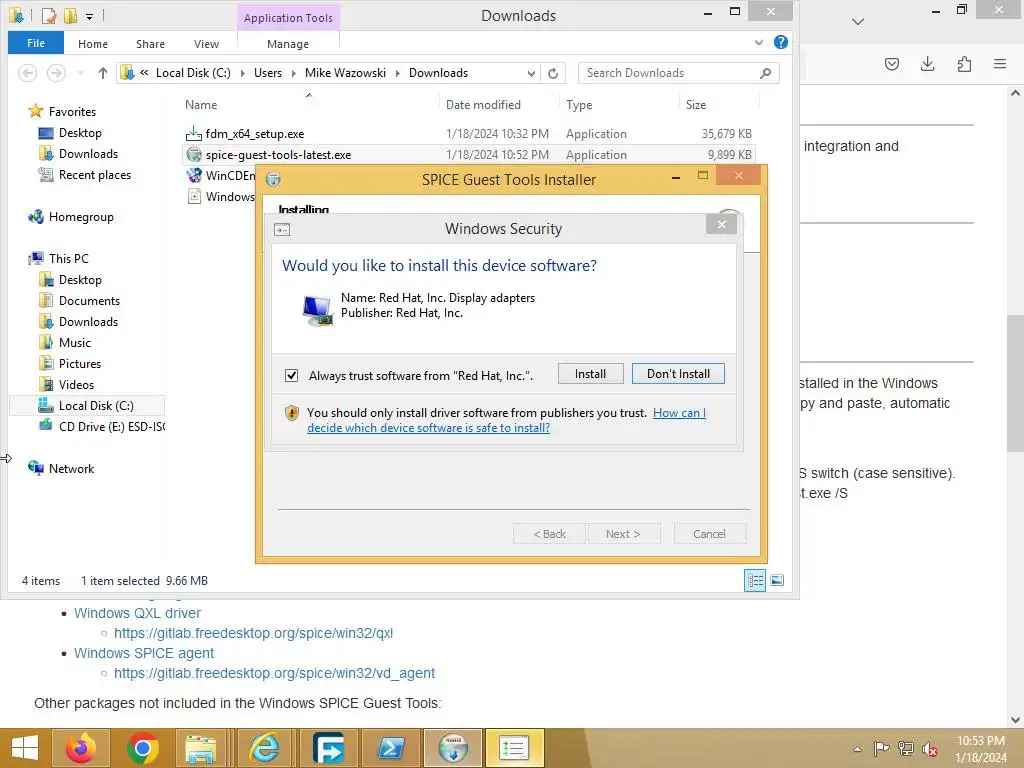Select Documents under This PC
This screenshot has height=768, width=1024.
click(89, 300)
